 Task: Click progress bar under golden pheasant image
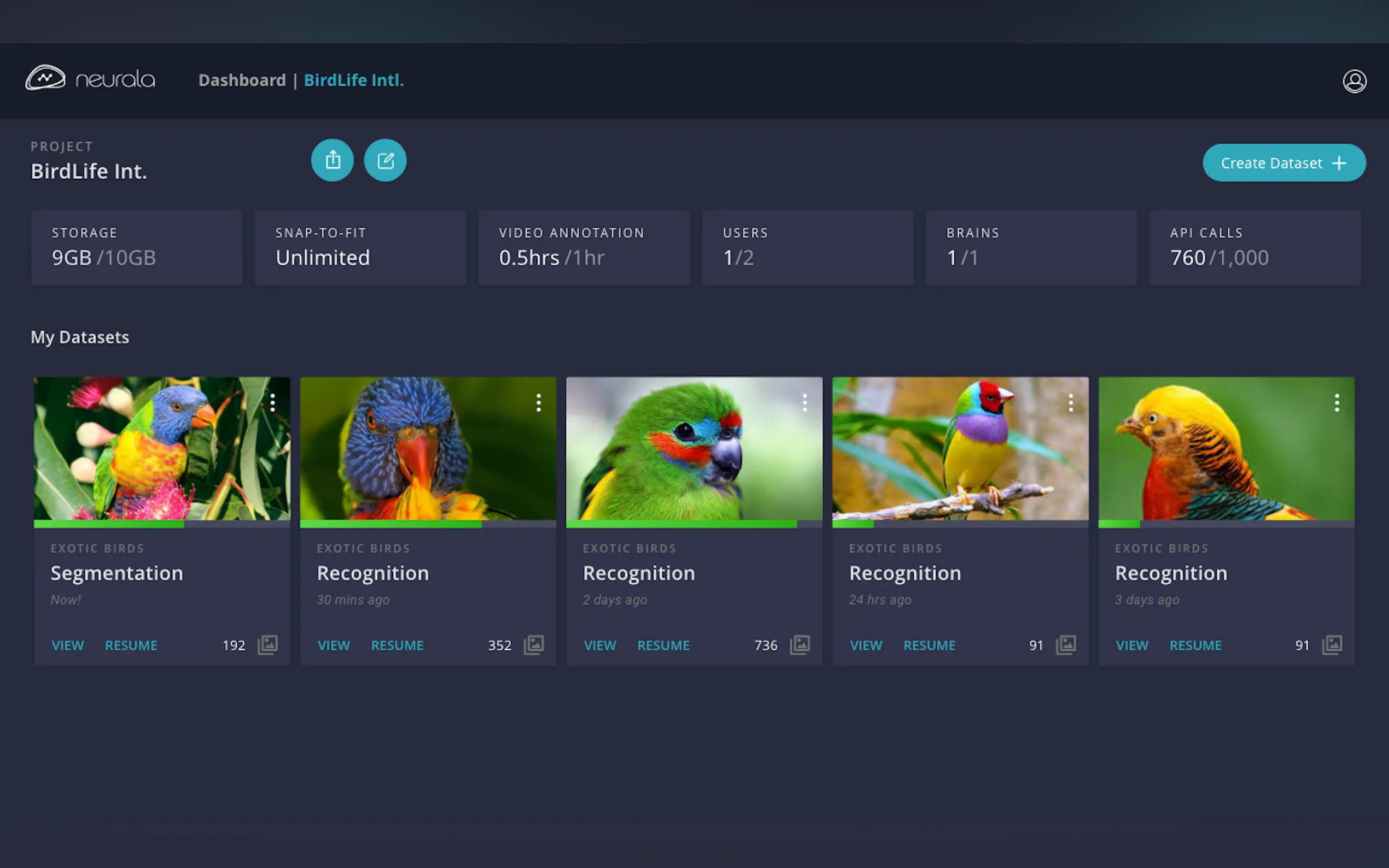coord(1226,524)
